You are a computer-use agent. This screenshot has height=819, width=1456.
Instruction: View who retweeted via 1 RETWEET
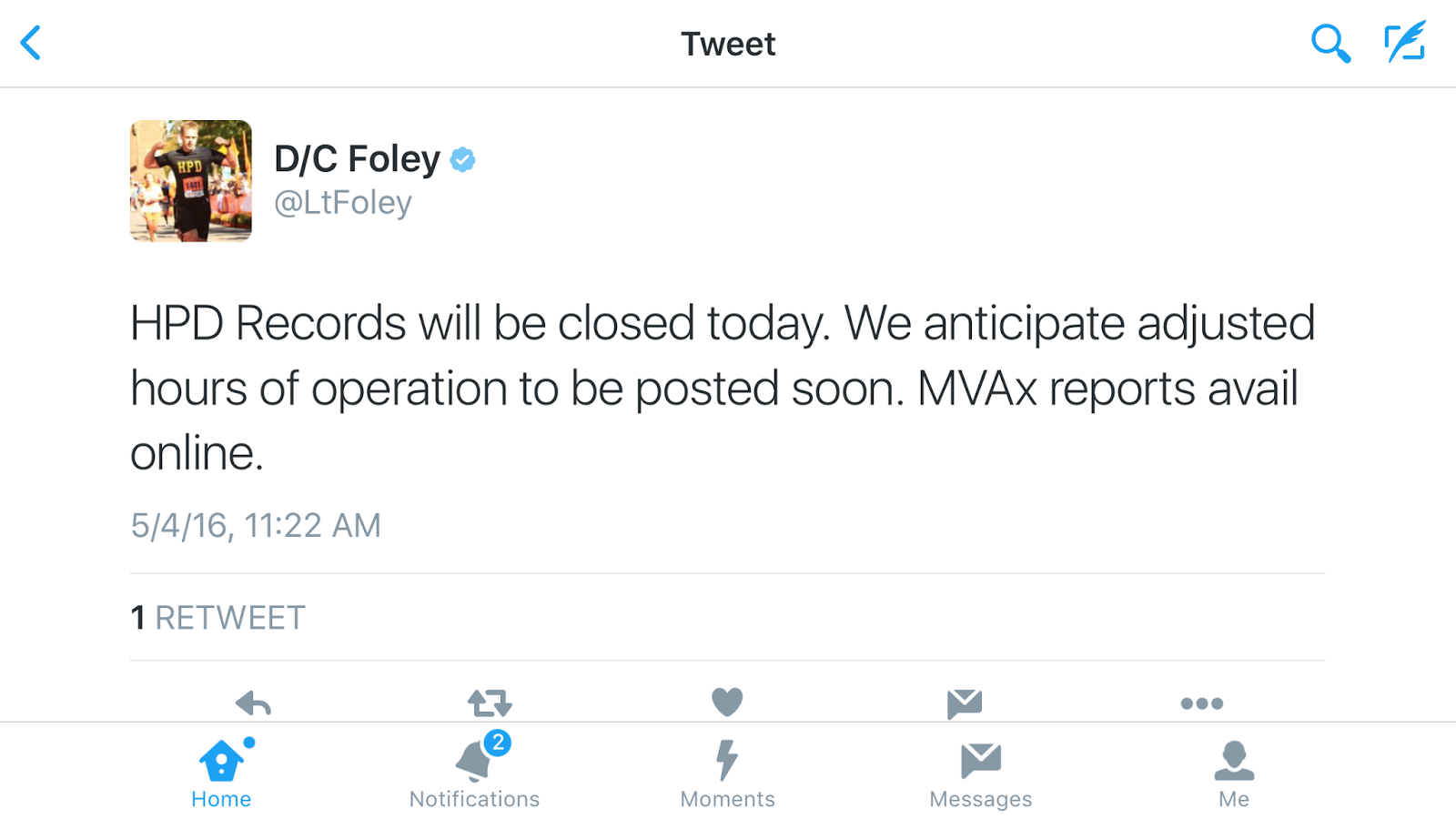point(218,618)
